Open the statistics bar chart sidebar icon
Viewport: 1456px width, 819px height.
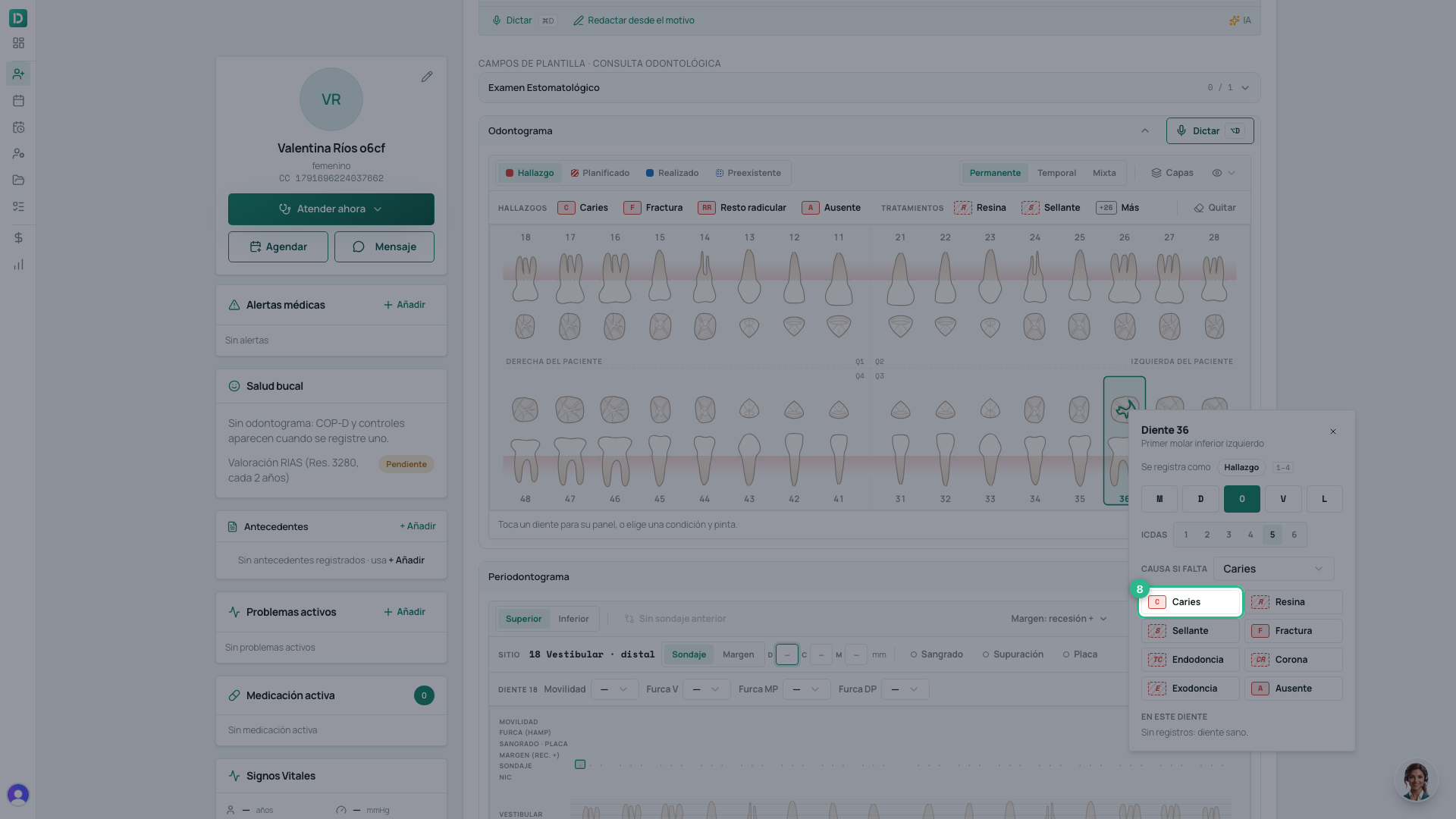tap(18, 265)
